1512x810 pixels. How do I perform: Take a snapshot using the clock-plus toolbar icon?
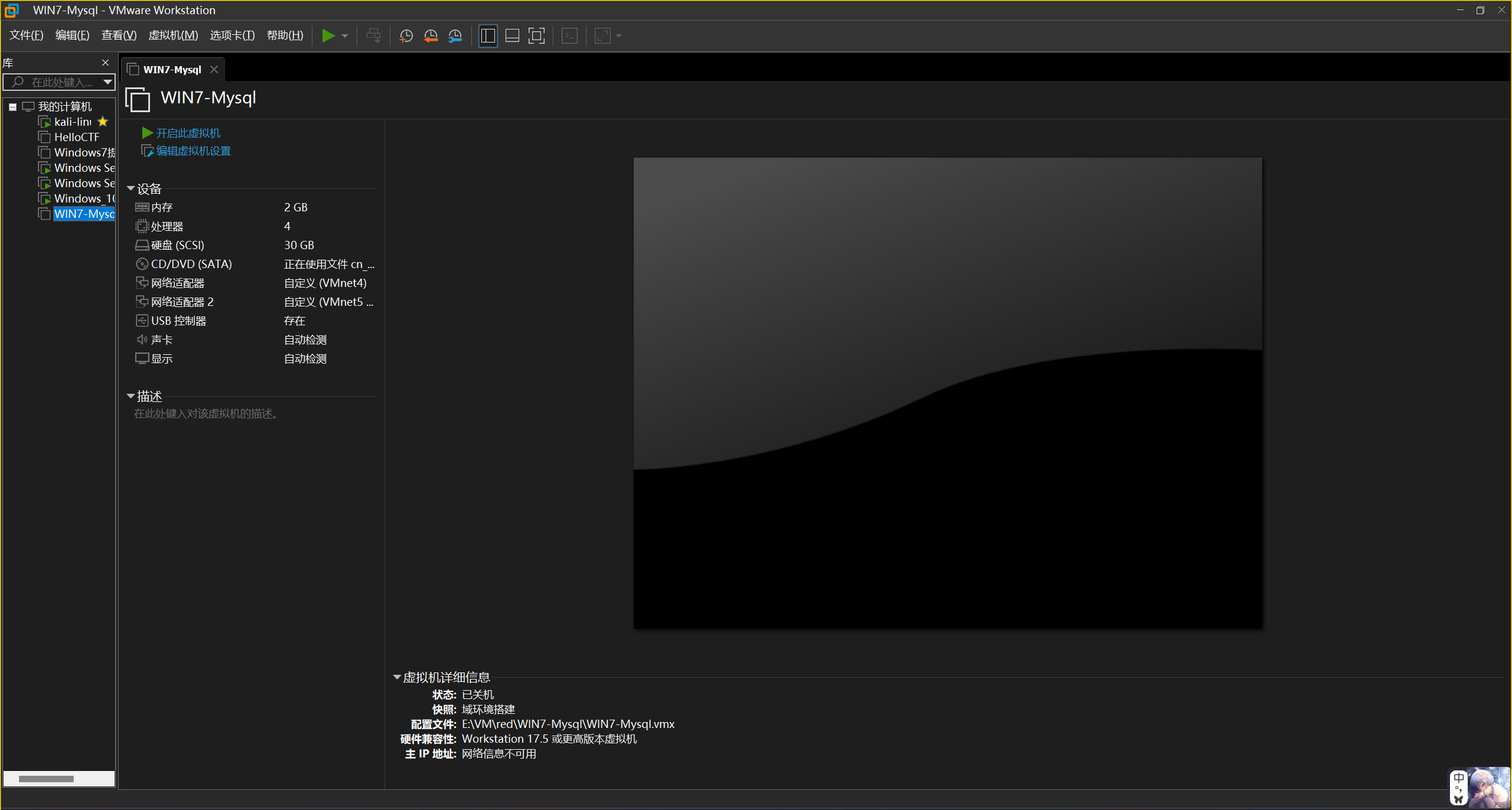406,36
